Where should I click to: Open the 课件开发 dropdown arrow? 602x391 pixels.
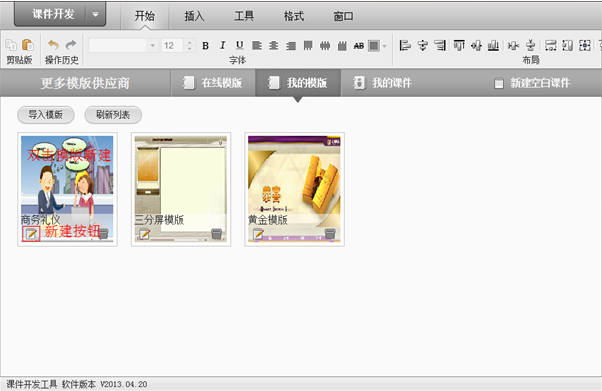click(x=96, y=15)
